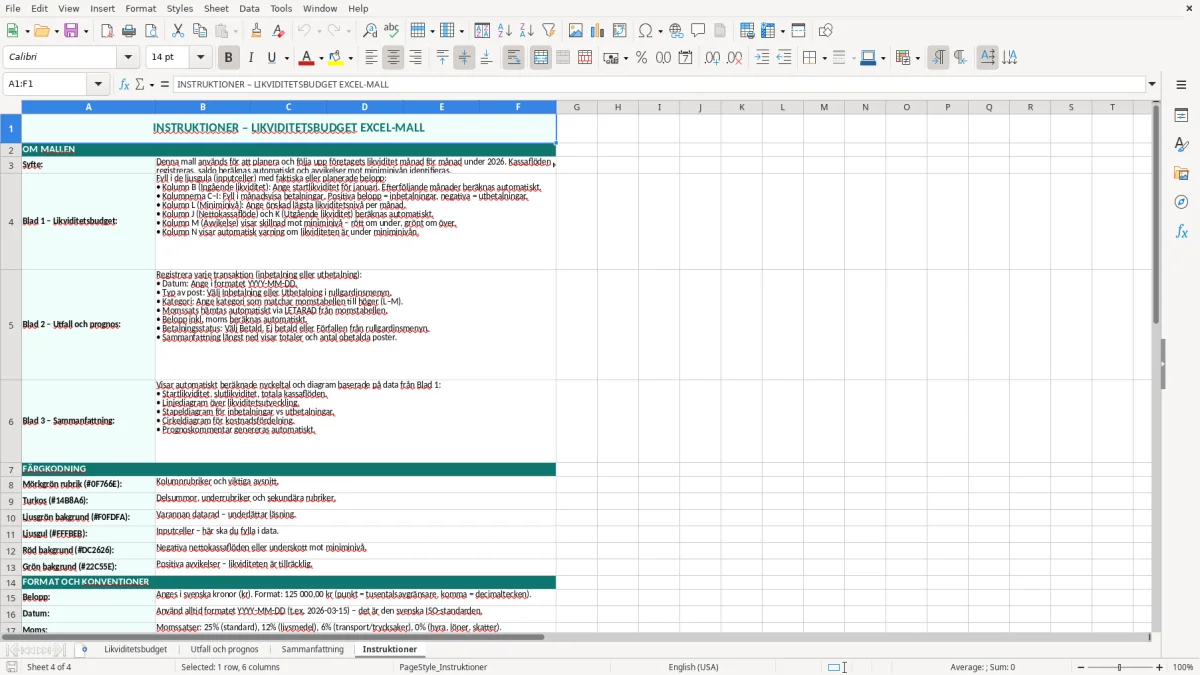The height and width of the screenshot is (675, 1200).
Task: Print the spreadsheet
Action: point(129,31)
